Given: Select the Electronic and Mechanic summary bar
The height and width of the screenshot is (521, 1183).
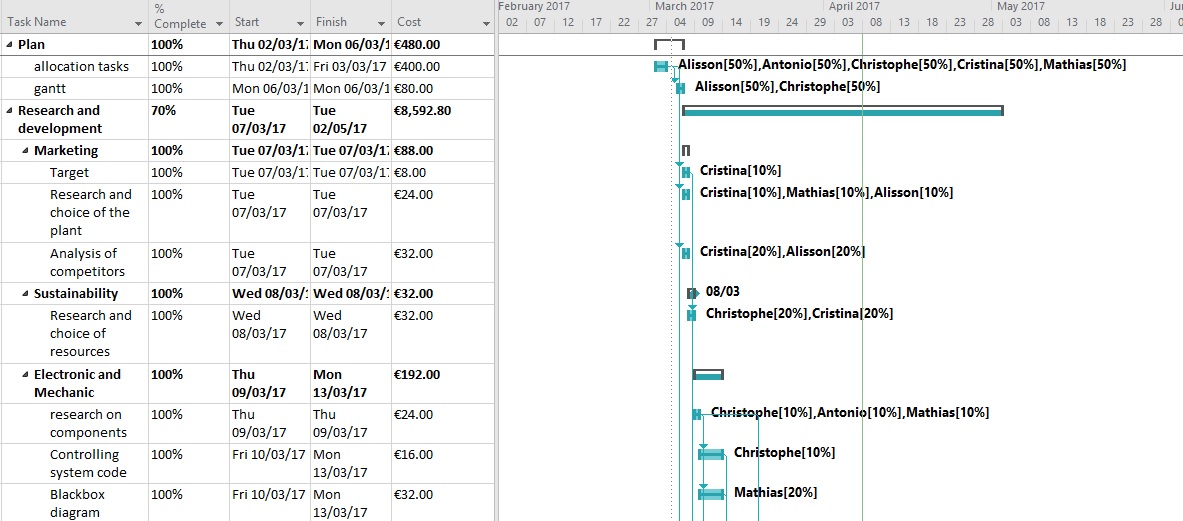Looking at the screenshot, I should (708, 375).
